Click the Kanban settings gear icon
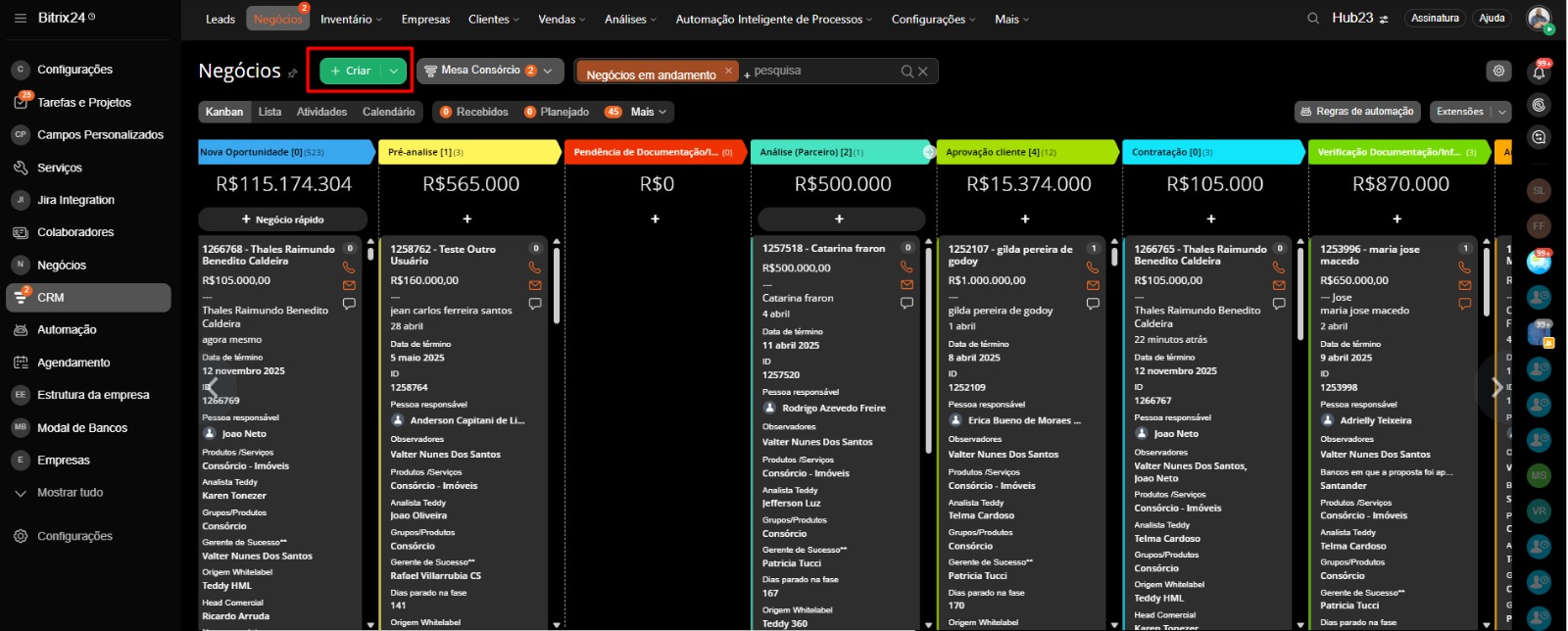The image size is (1568, 631). (1497, 71)
